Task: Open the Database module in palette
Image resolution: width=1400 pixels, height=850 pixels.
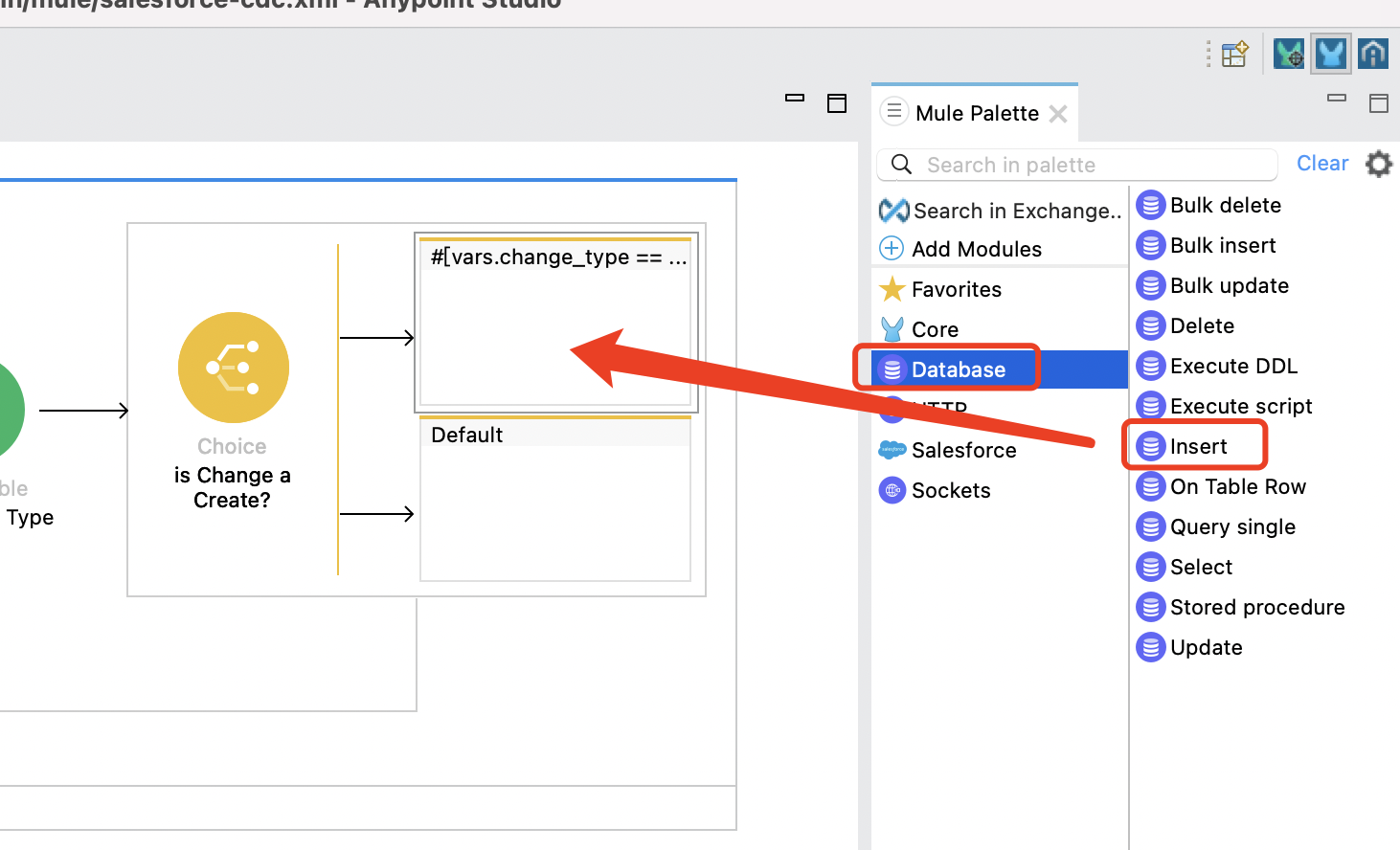Action: (x=1000, y=369)
